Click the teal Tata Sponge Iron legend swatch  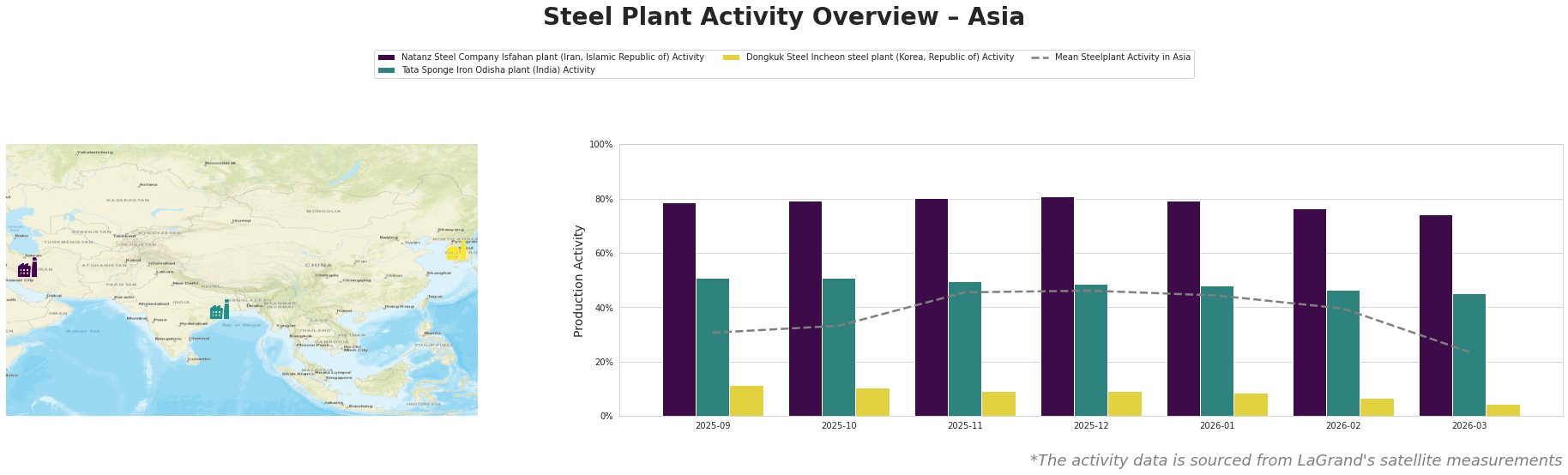pyautogui.click(x=386, y=70)
